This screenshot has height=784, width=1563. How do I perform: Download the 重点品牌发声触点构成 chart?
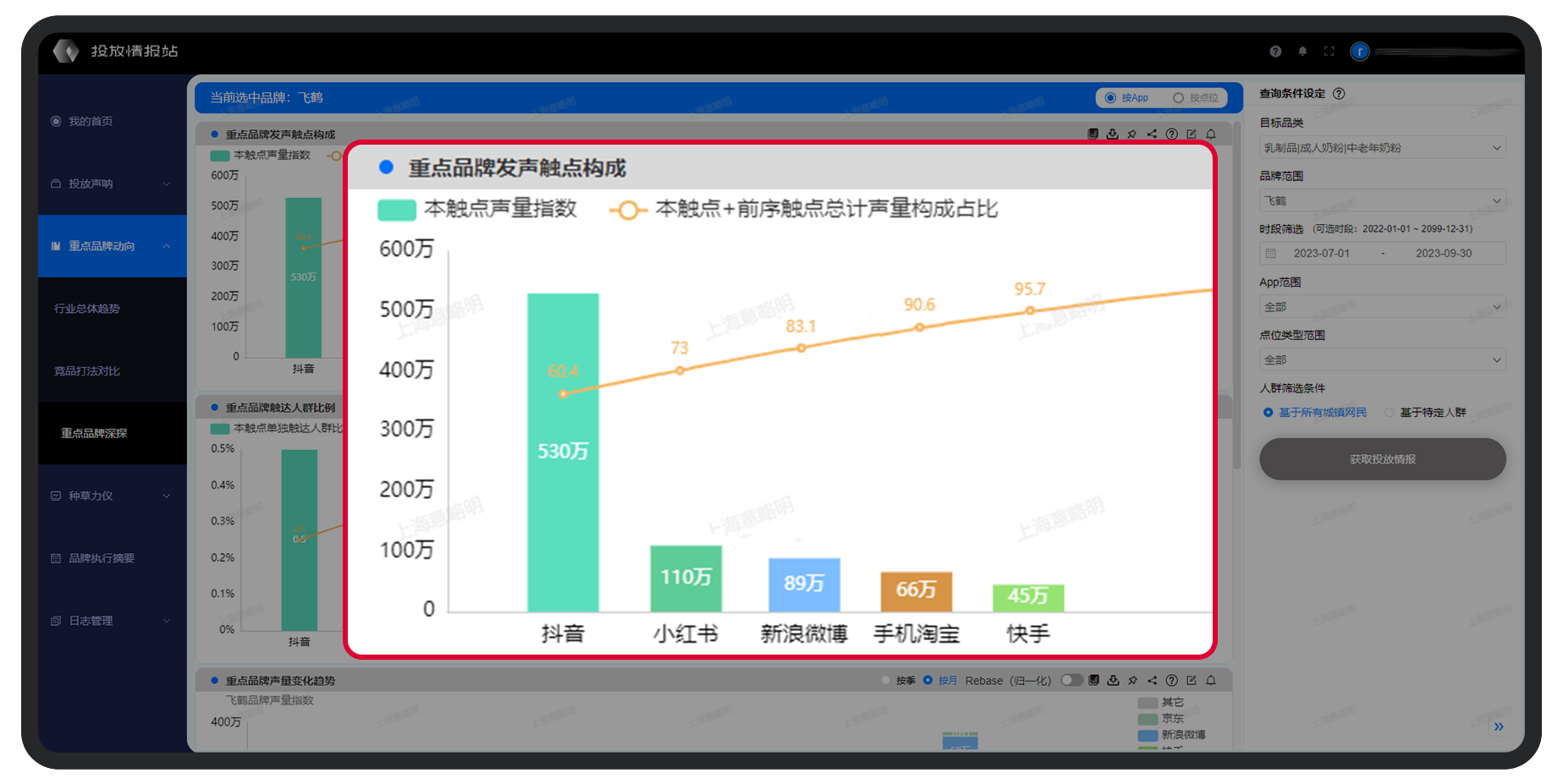click(x=1112, y=134)
